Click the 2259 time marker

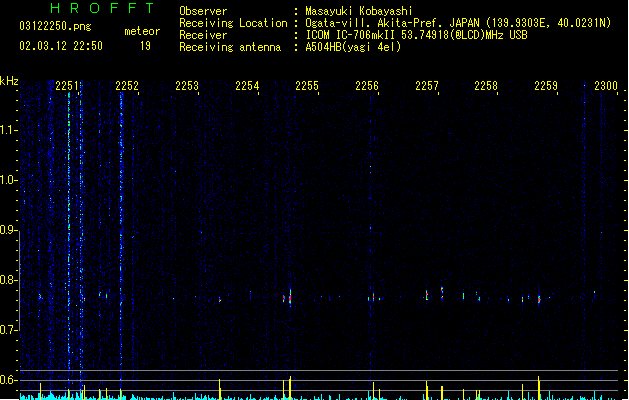[x=546, y=86]
